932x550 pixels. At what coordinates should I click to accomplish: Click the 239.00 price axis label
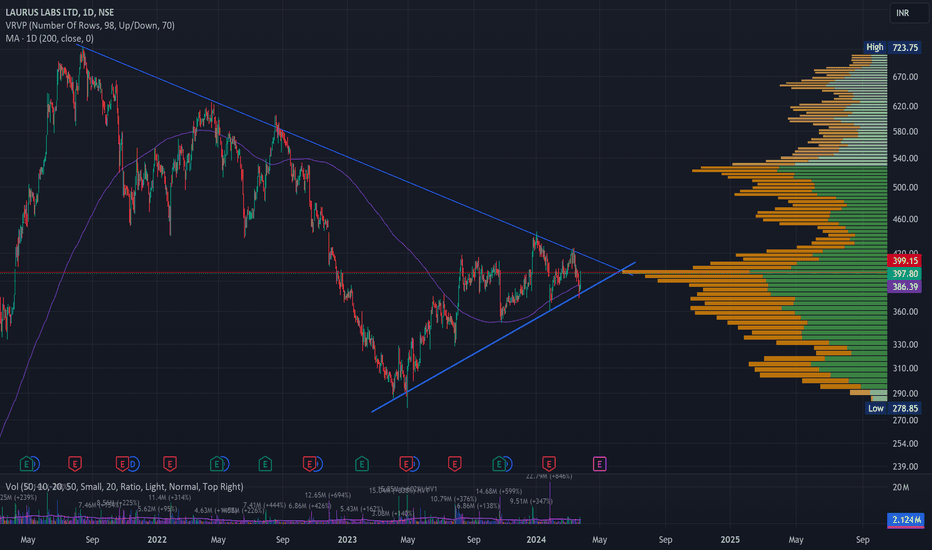[905, 466]
